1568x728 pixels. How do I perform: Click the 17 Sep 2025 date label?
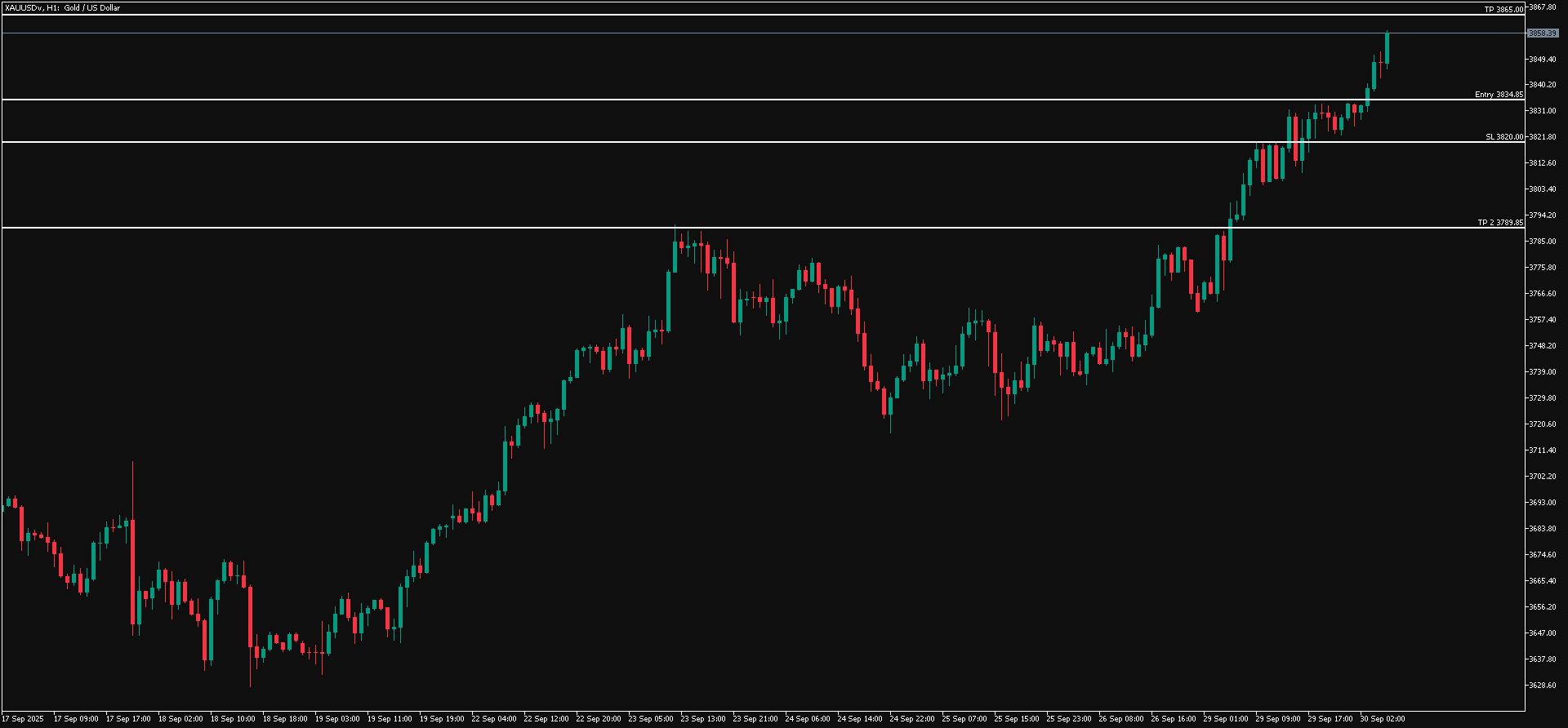[23, 719]
